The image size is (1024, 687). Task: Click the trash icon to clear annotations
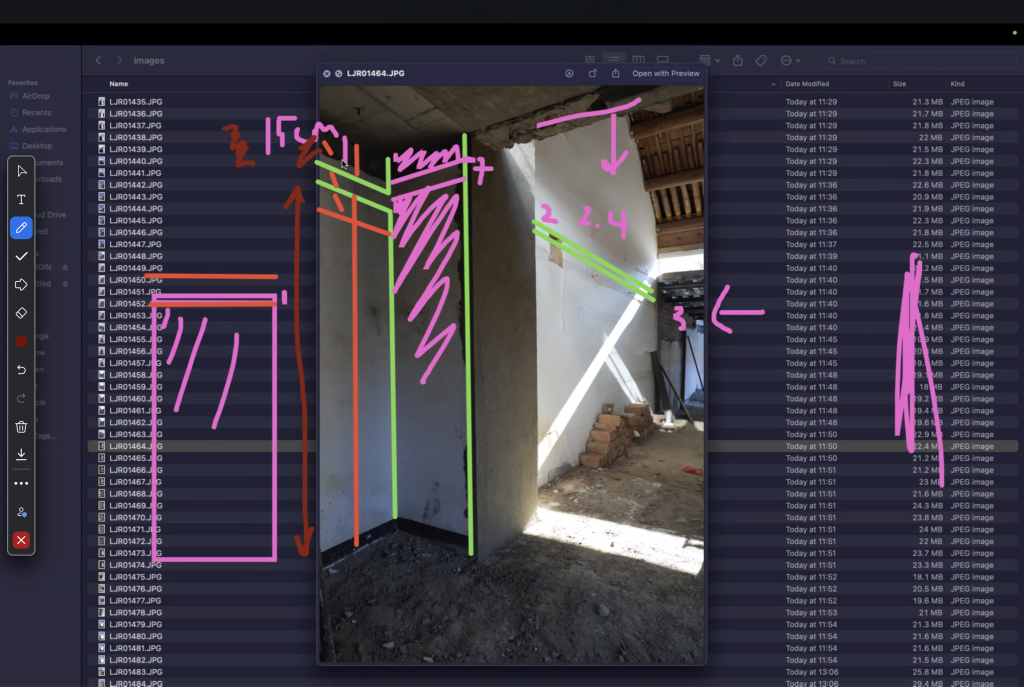(x=21, y=427)
